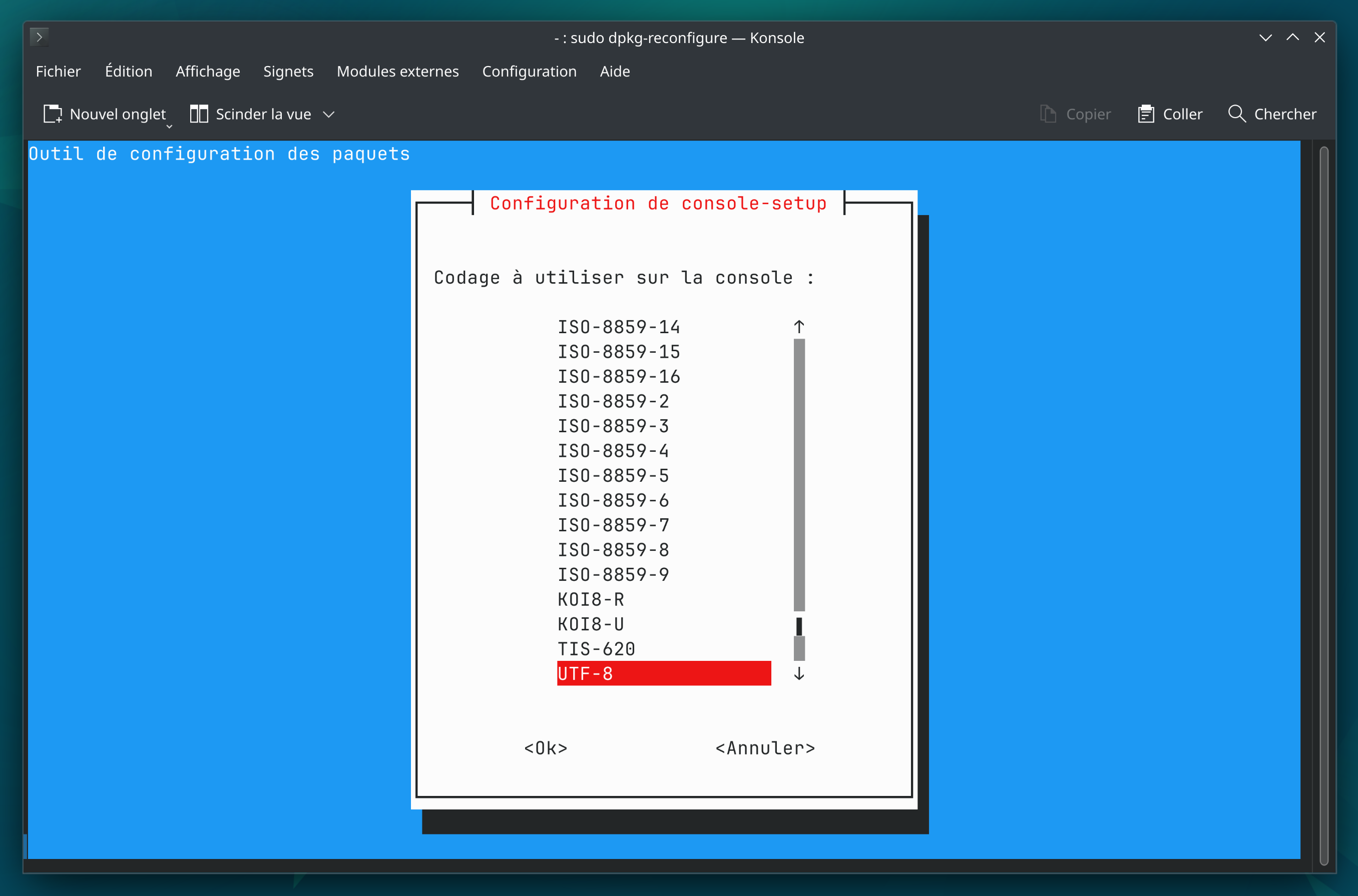Select the ISO-8859-4 encoding
1358x896 pixels.
[x=613, y=451]
